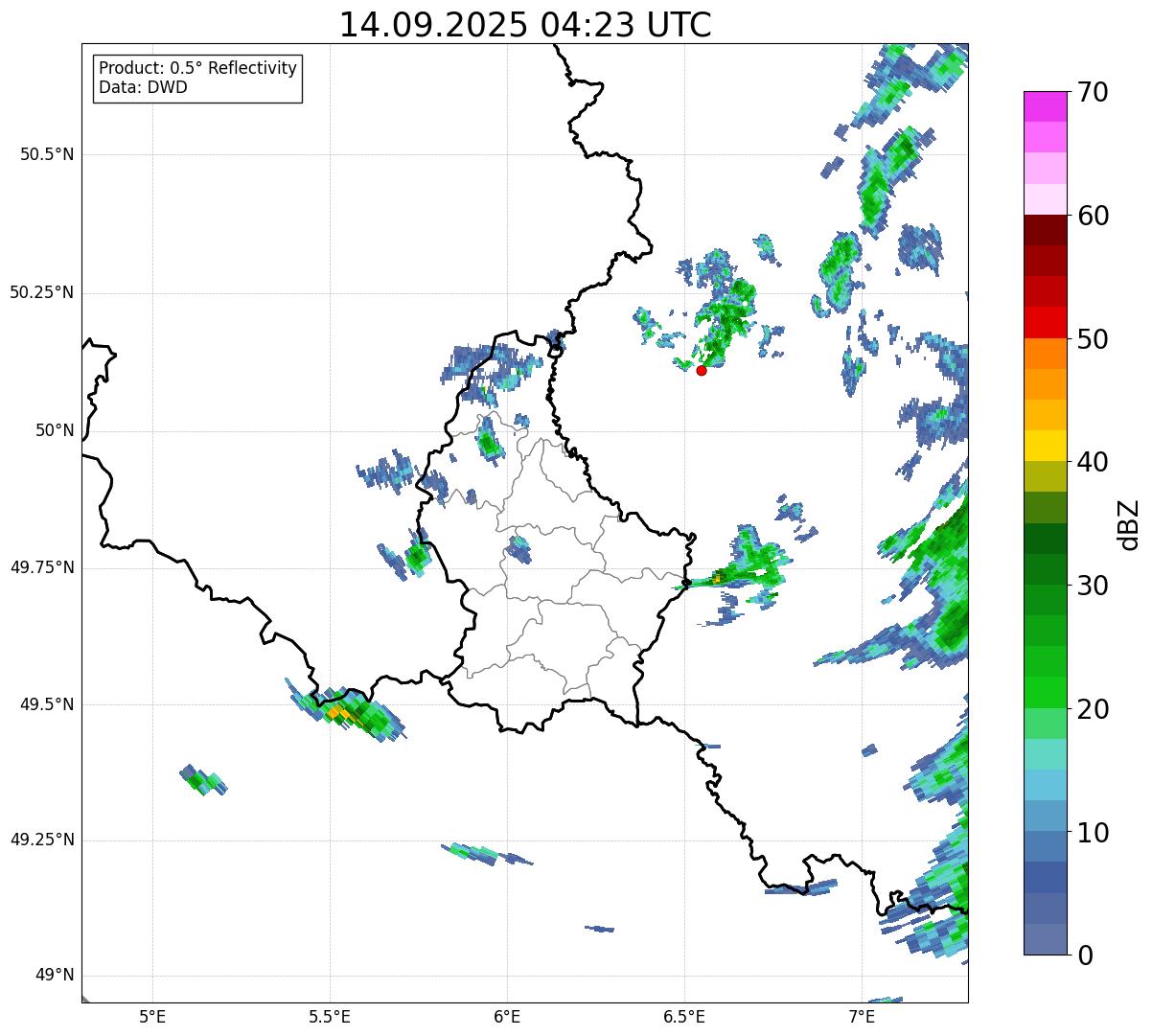Click the '49.5°N' latitude label
The height and width of the screenshot is (1036, 1152).
click(x=47, y=704)
